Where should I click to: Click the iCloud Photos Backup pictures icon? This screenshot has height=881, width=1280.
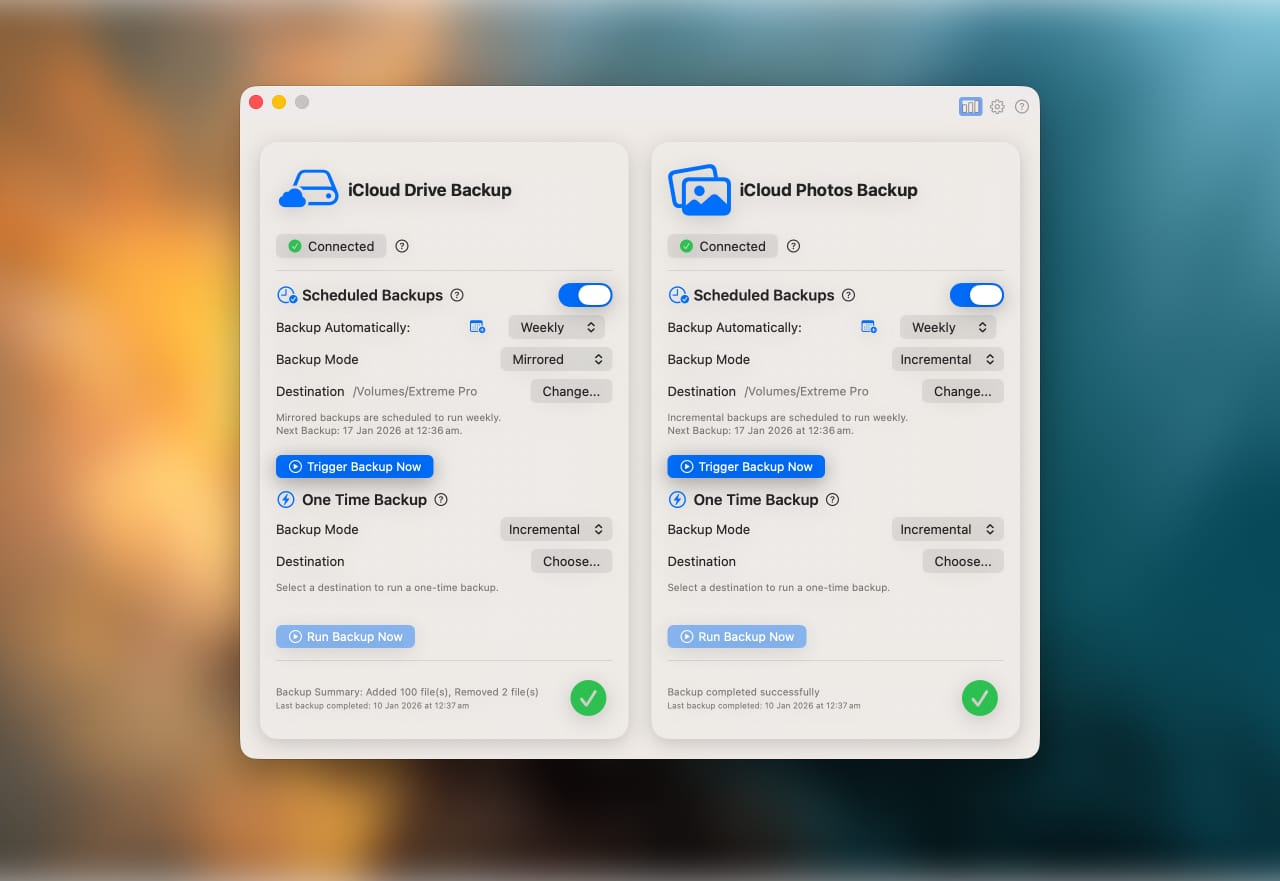coord(699,190)
